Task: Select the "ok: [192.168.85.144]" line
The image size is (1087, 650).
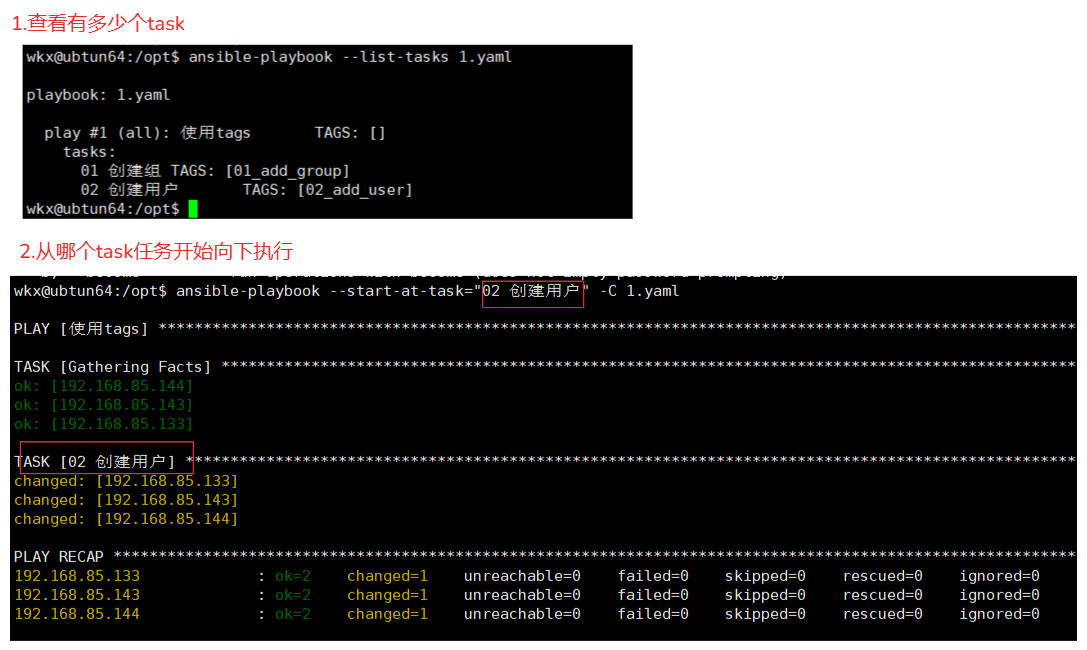Action: point(103,385)
